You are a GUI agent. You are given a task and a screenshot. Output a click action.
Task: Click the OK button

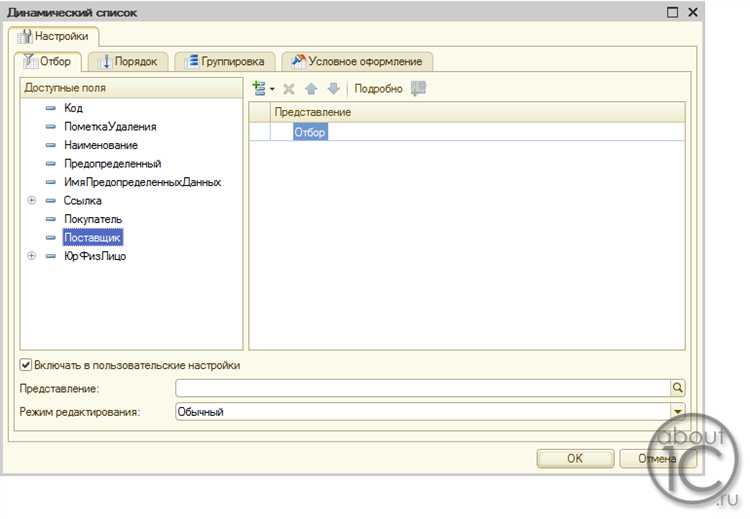pyautogui.click(x=575, y=458)
